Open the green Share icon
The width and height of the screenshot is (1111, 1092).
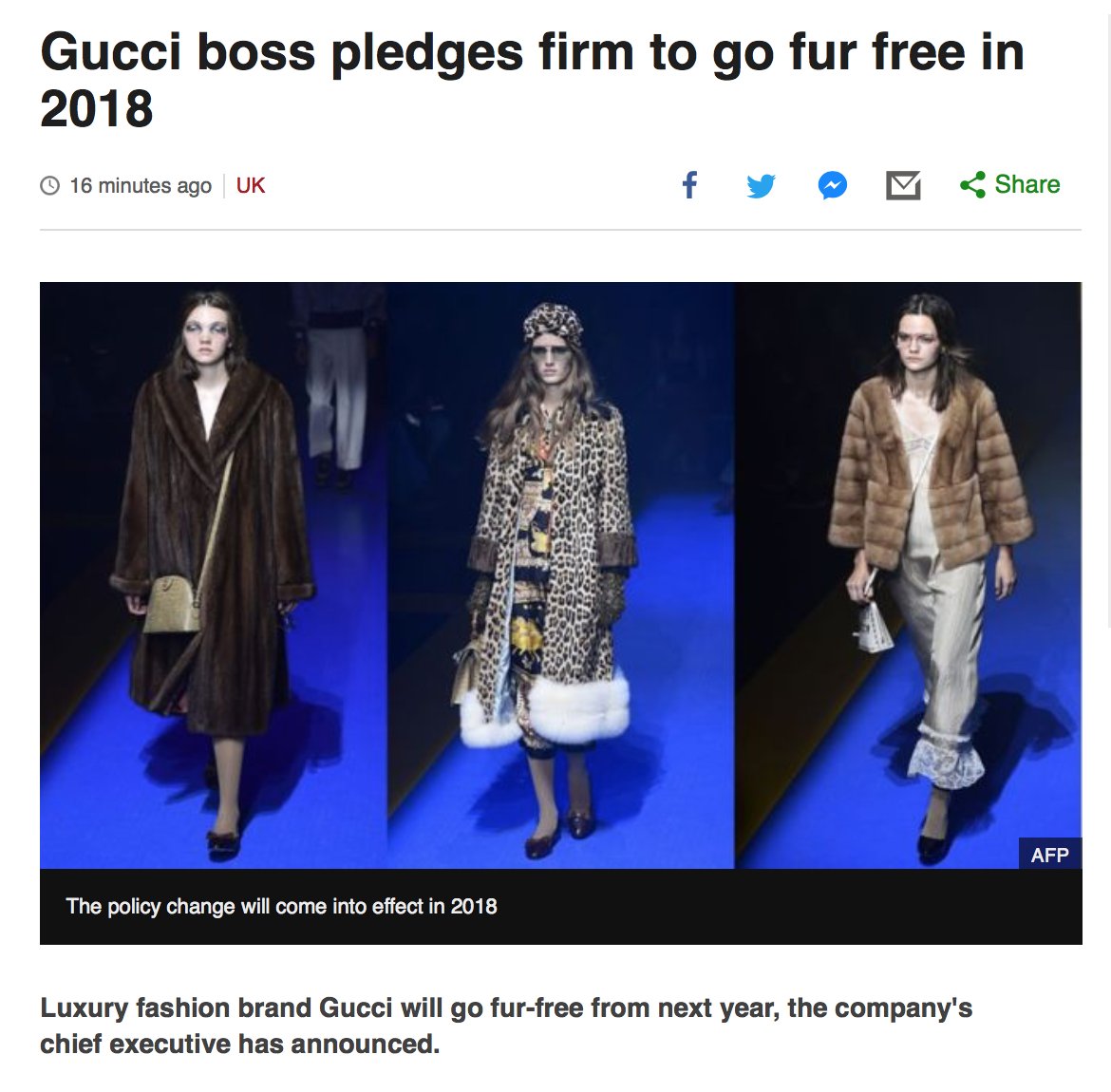972,185
